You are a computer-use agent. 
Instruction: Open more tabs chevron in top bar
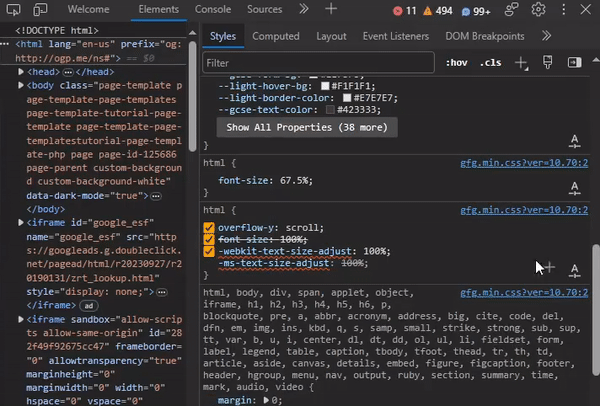pos(304,9)
